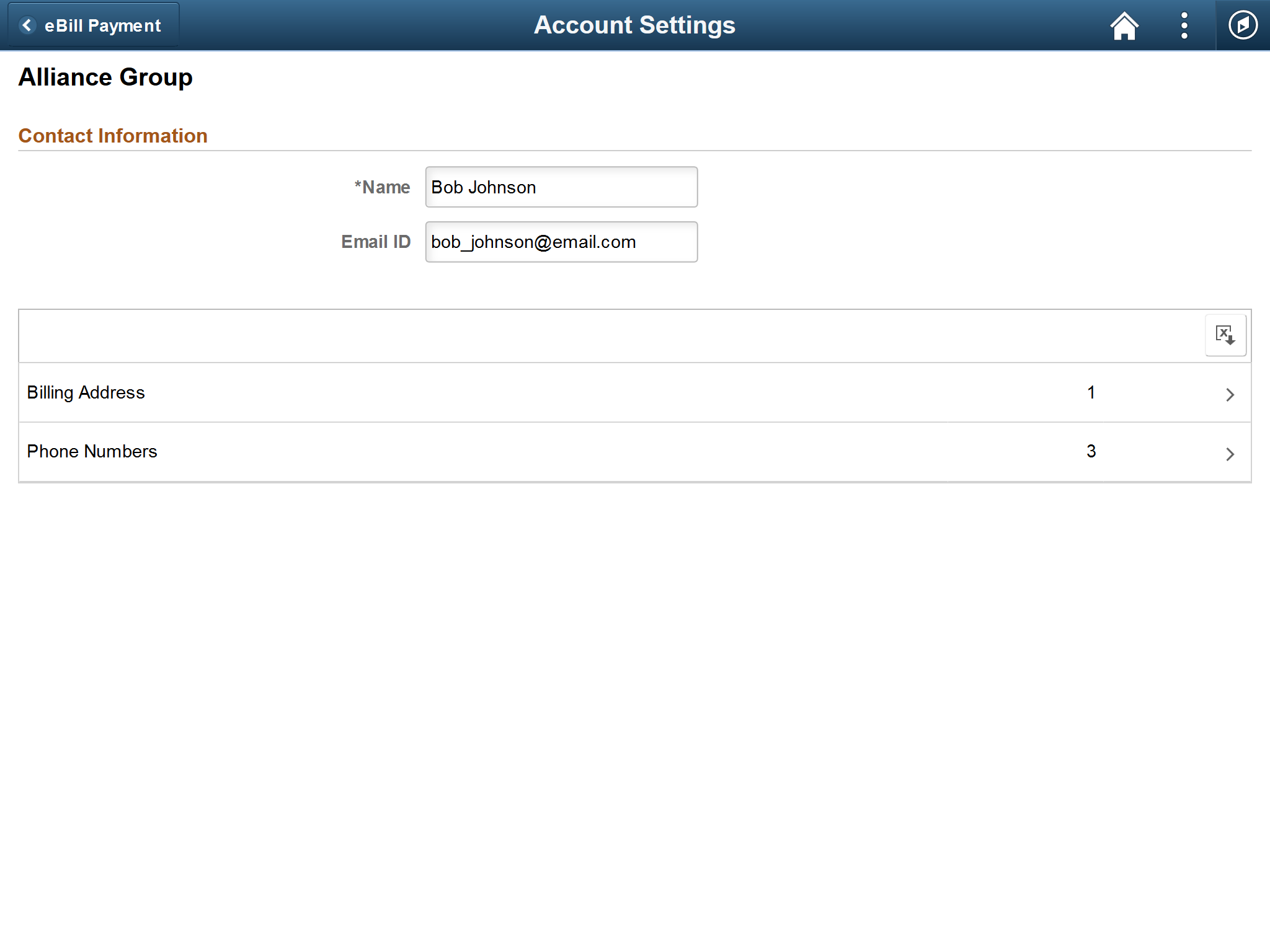
Task: Click the eBill Payment breadcrumb link
Action: coord(90,25)
